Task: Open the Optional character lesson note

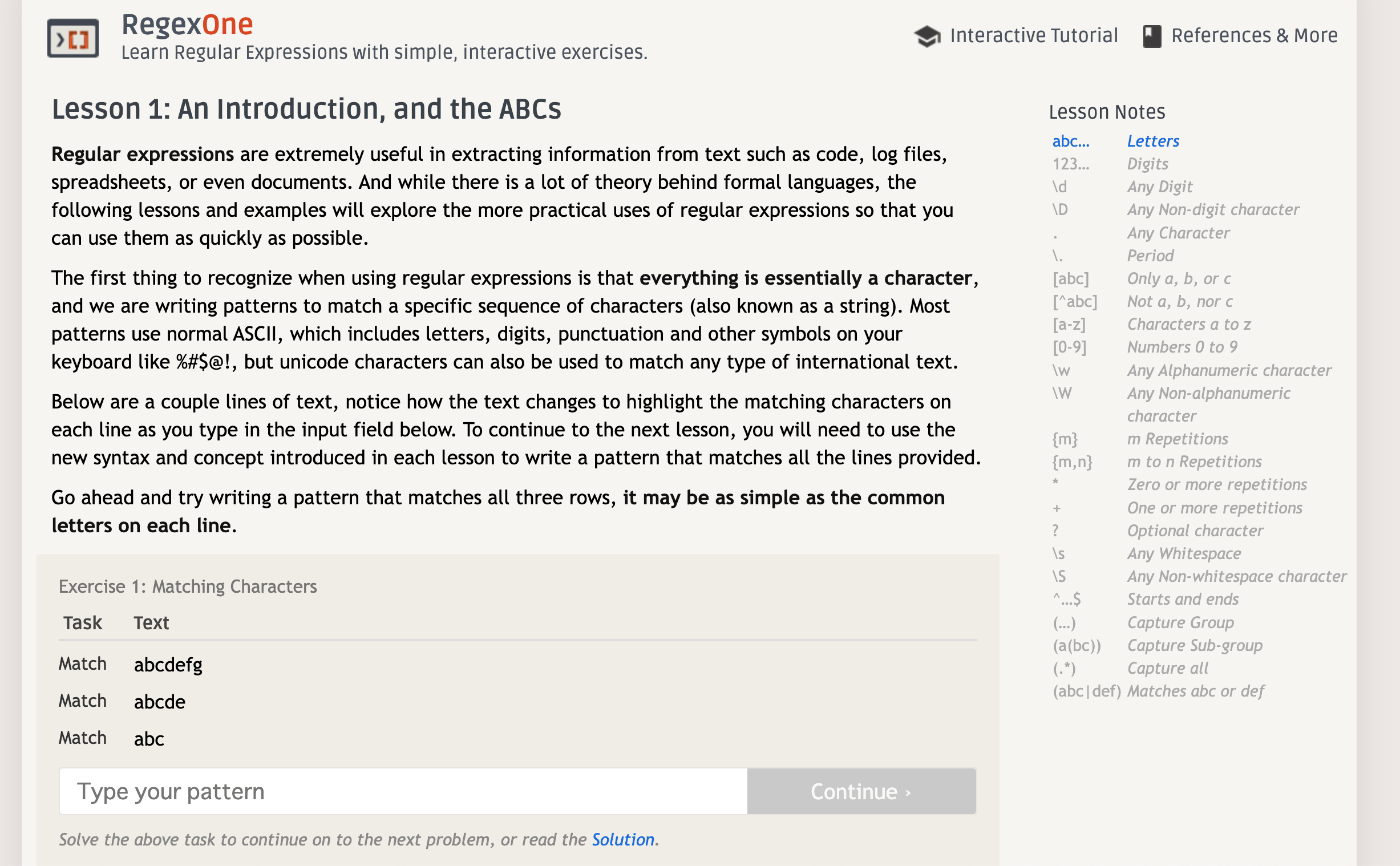Action: (1195, 531)
